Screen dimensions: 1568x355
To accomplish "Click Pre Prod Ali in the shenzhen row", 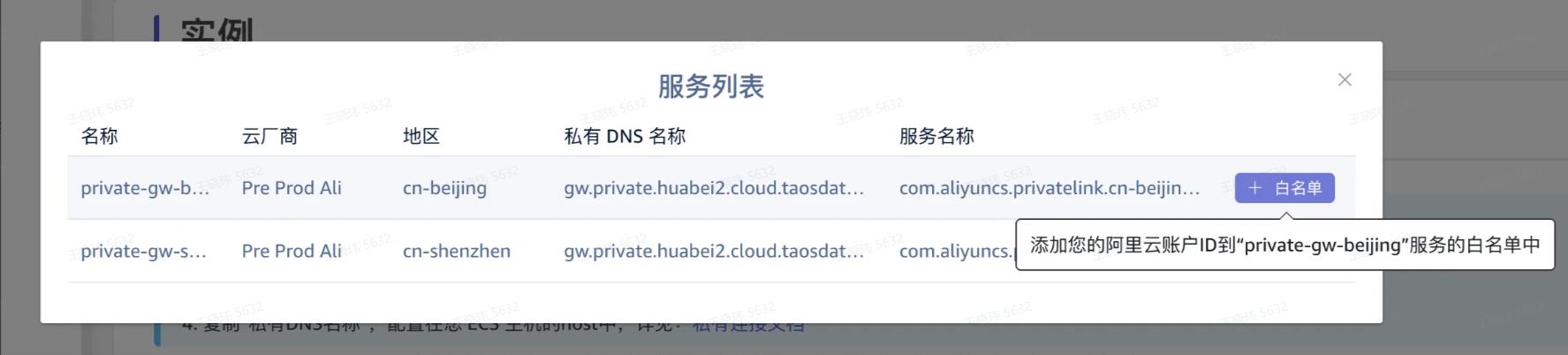I will pyautogui.click(x=292, y=251).
